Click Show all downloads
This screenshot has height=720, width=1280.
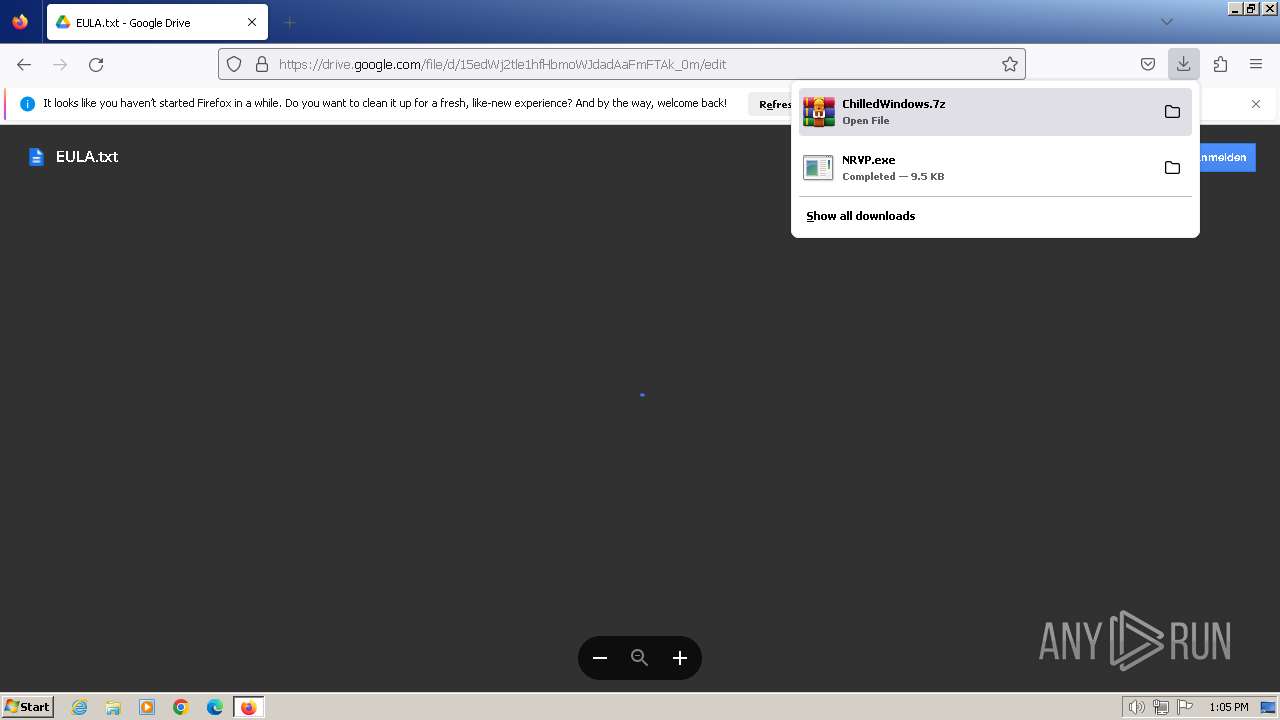click(x=860, y=216)
